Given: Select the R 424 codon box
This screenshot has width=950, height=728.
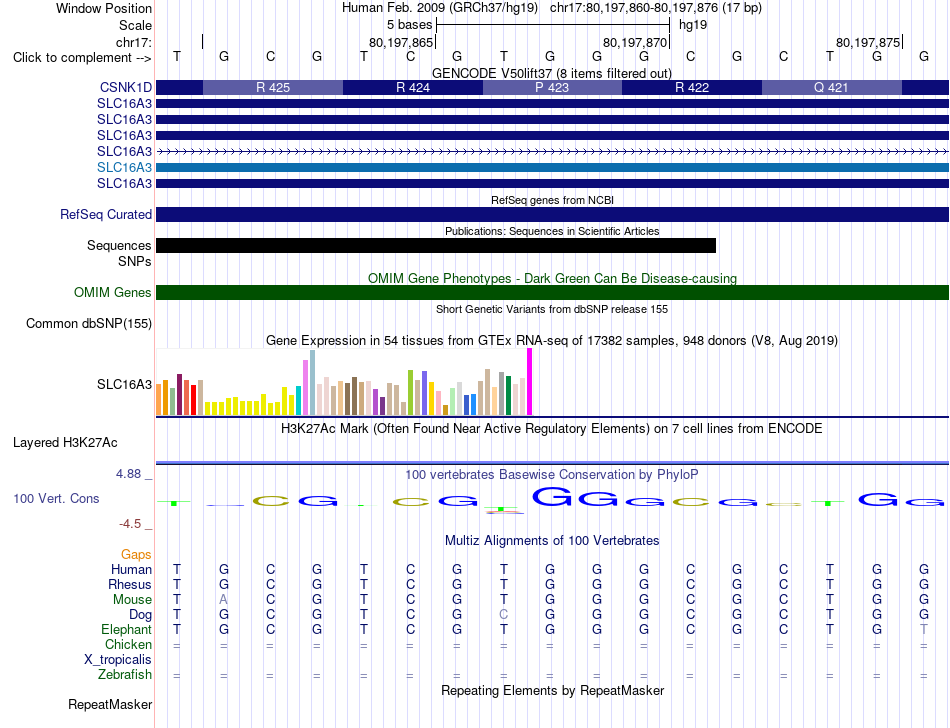Looking at the screenshot, I should point(413,87).
